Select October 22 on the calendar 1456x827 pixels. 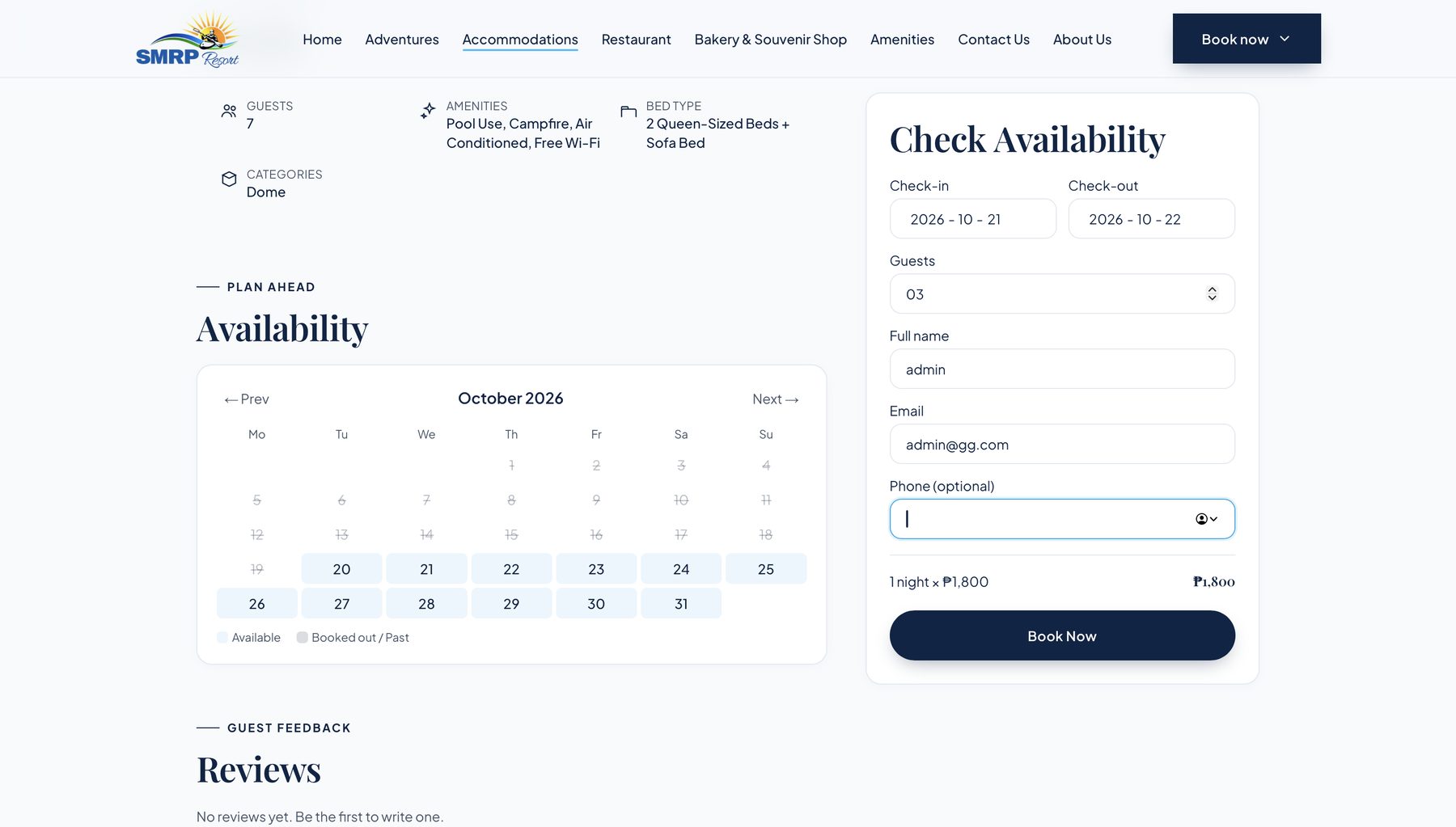(511, 569)
